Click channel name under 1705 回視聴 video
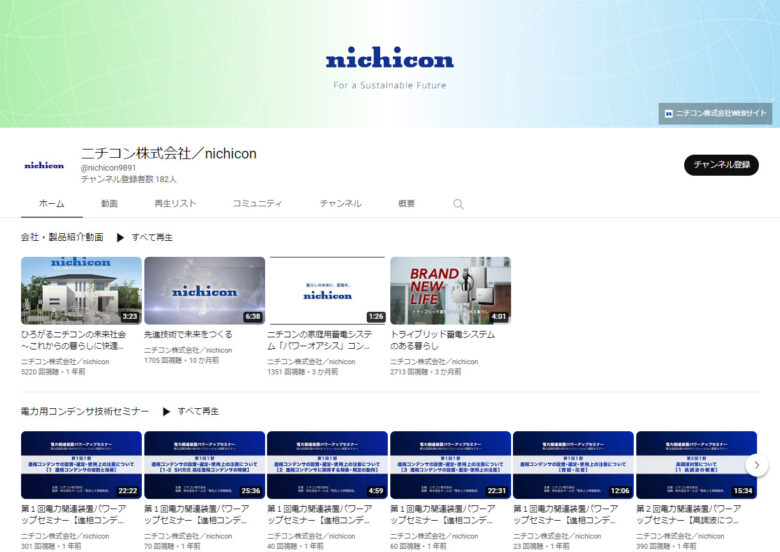This screenshot has width=780, height=552. coord(188,350)
